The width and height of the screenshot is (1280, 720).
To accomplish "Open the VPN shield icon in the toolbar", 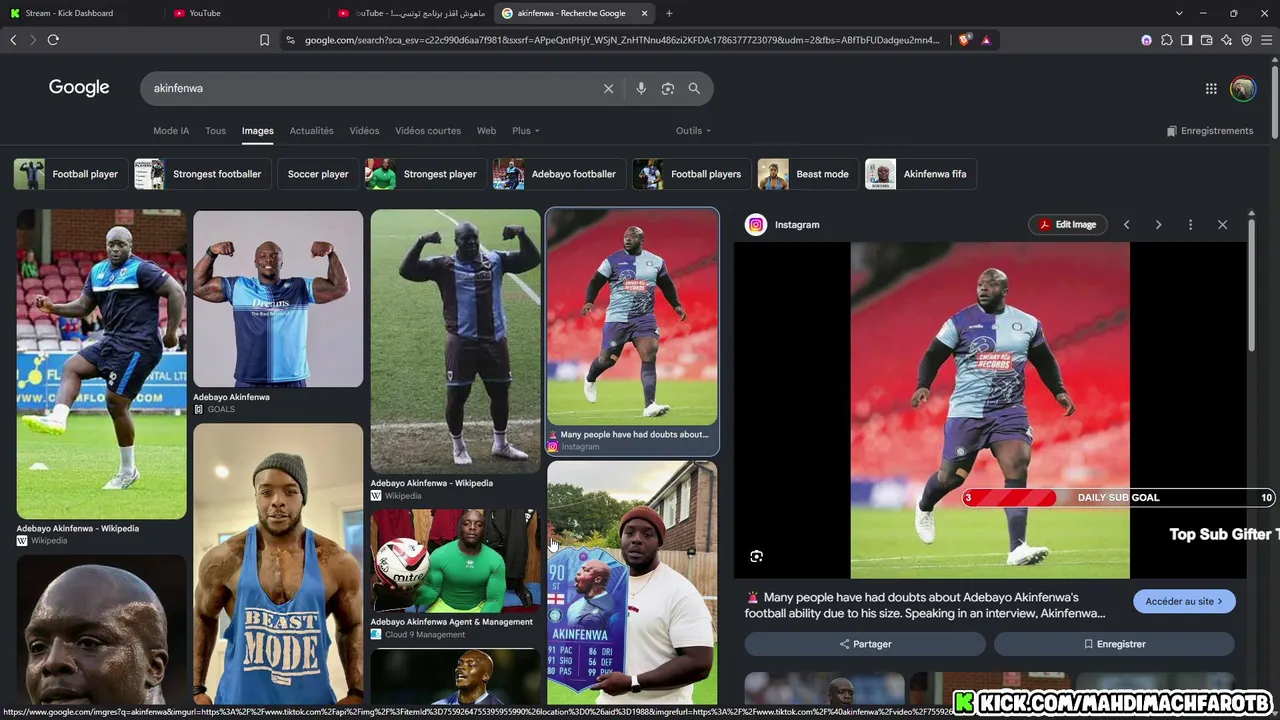I will tap(1246, 40).
